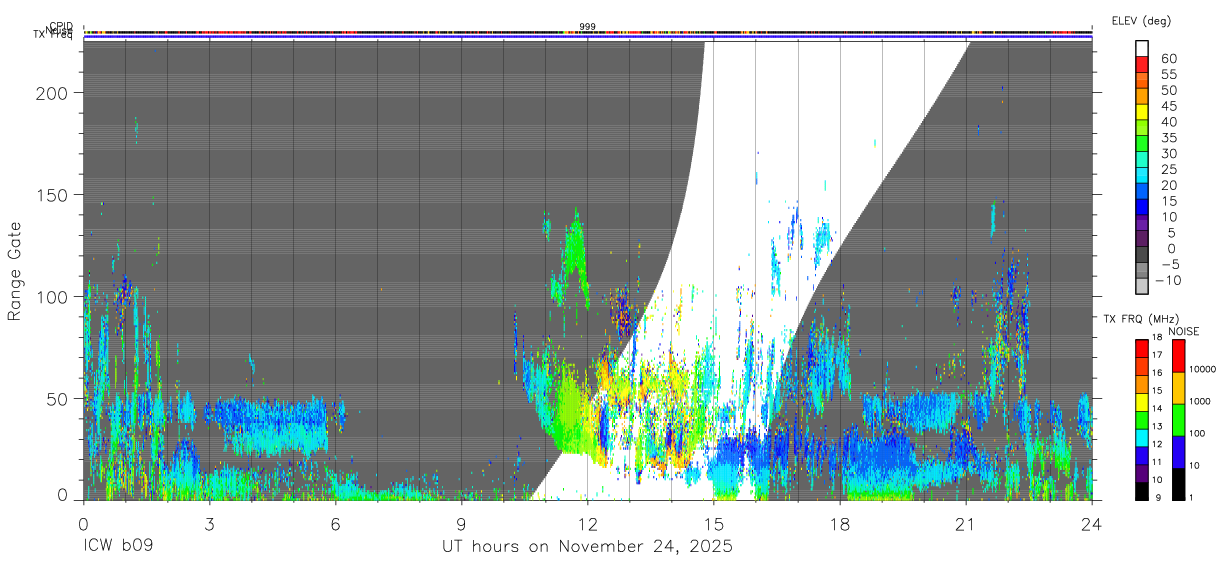This screenshot has height=567, width=1228.
Task: Select the dark blue 10–15 degree ELEV segment
Action: [1142, 207]
